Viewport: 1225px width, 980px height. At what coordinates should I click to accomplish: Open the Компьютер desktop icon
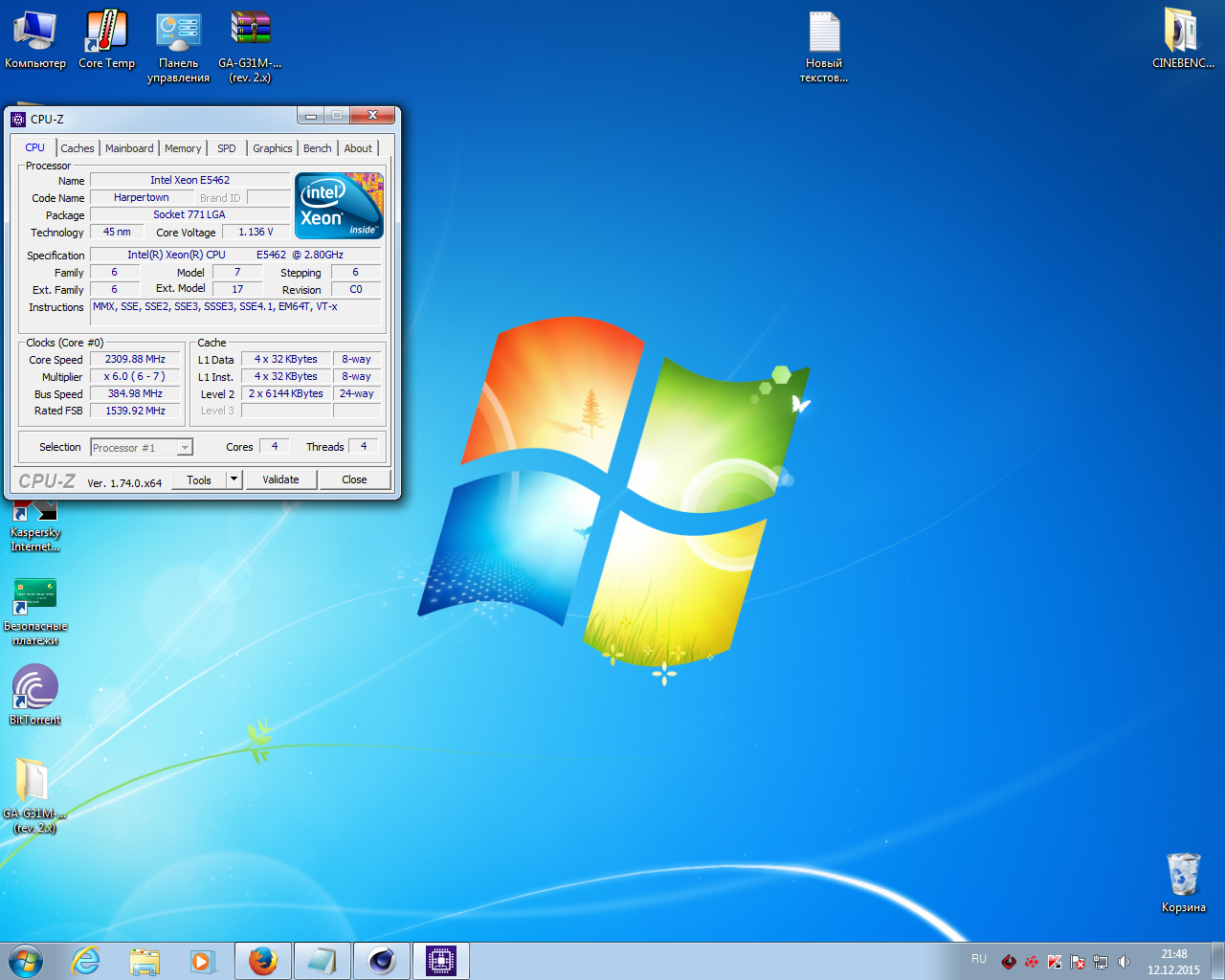pos(35,40)
